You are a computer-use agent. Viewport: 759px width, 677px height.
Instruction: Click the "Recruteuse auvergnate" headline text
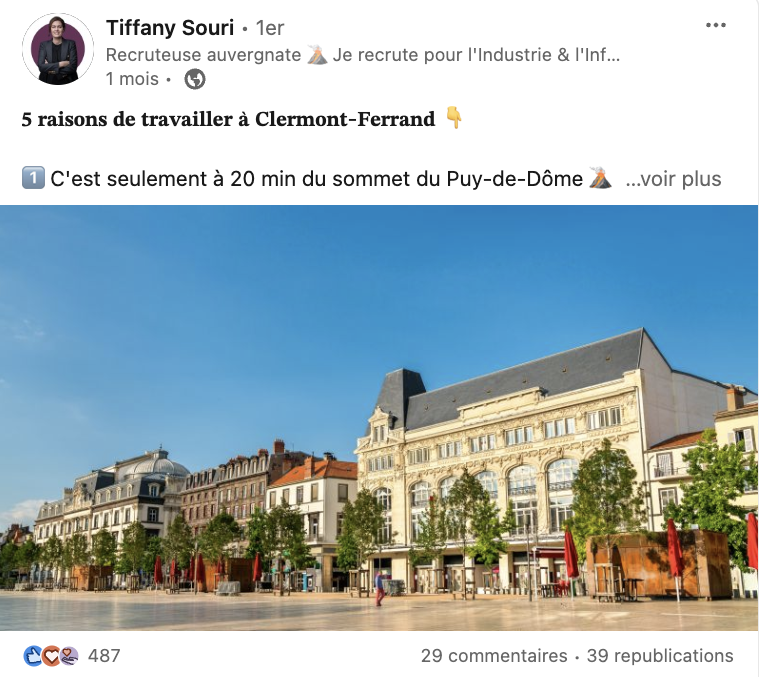click(203, 55)
